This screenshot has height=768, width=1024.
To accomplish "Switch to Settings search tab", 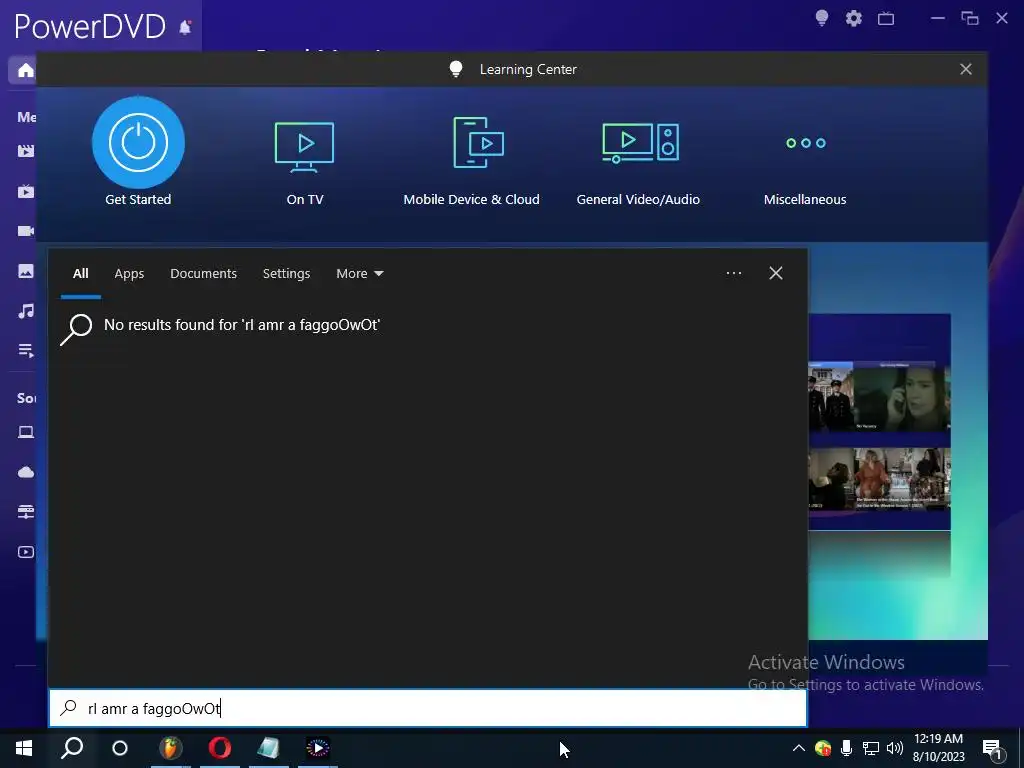I will (286, 274).
